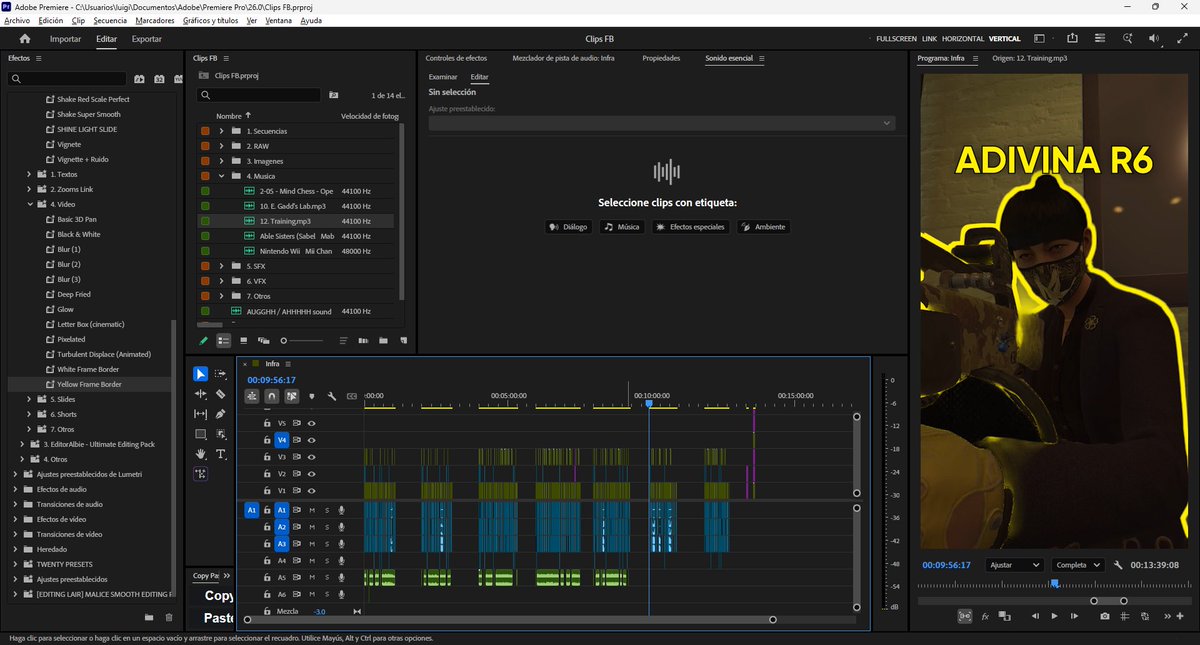
Task: Toggle visibility eye of track V5
Action: tap(311, 423)
